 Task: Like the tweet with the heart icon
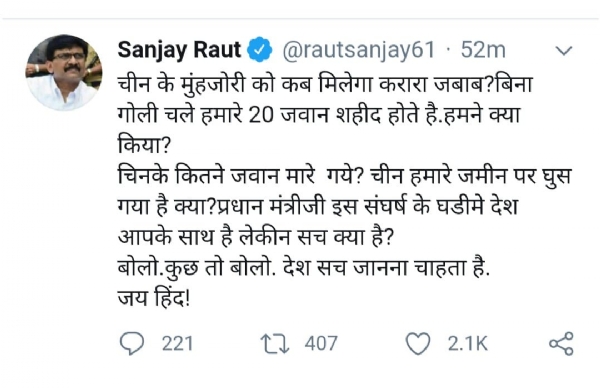coord(418,344)
